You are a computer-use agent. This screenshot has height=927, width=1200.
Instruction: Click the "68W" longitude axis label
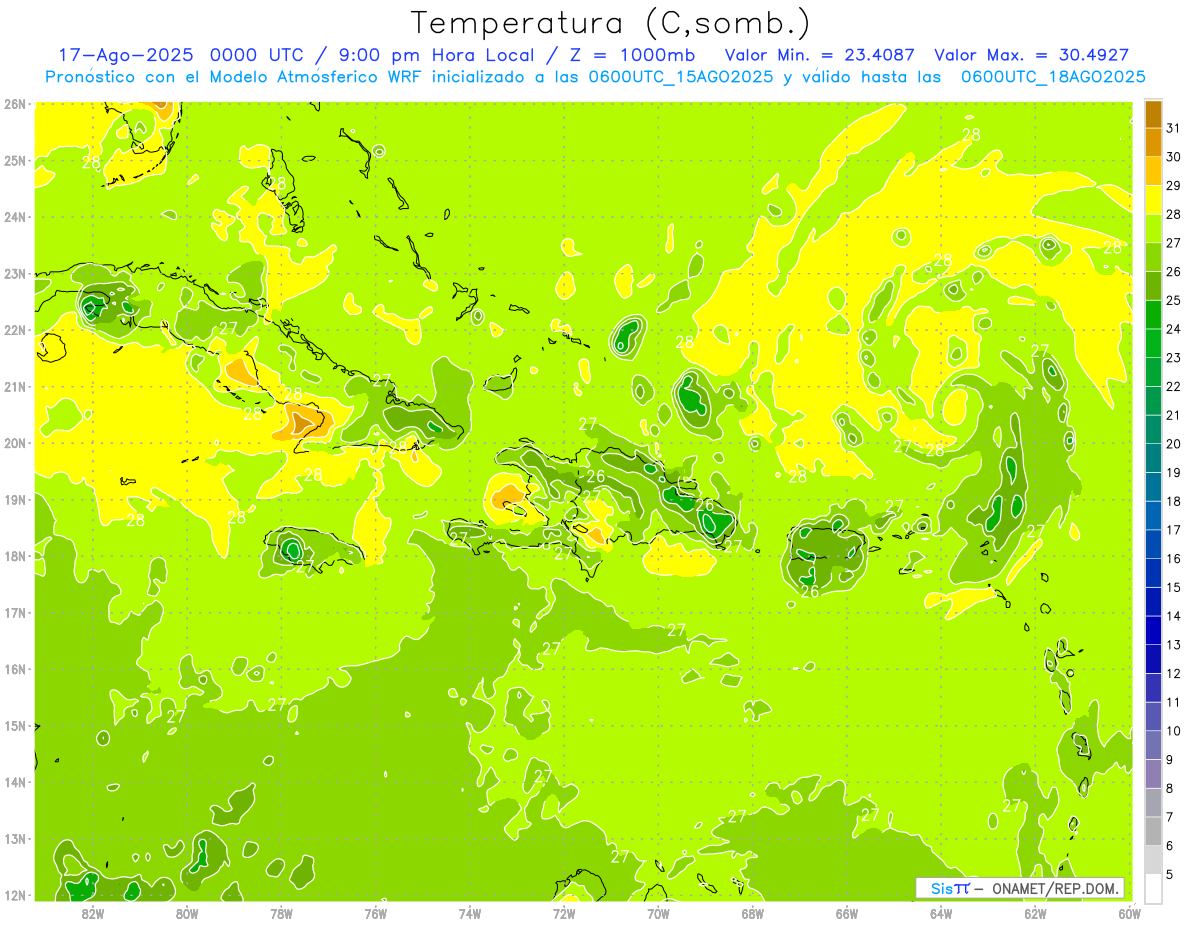click(753, 913)
